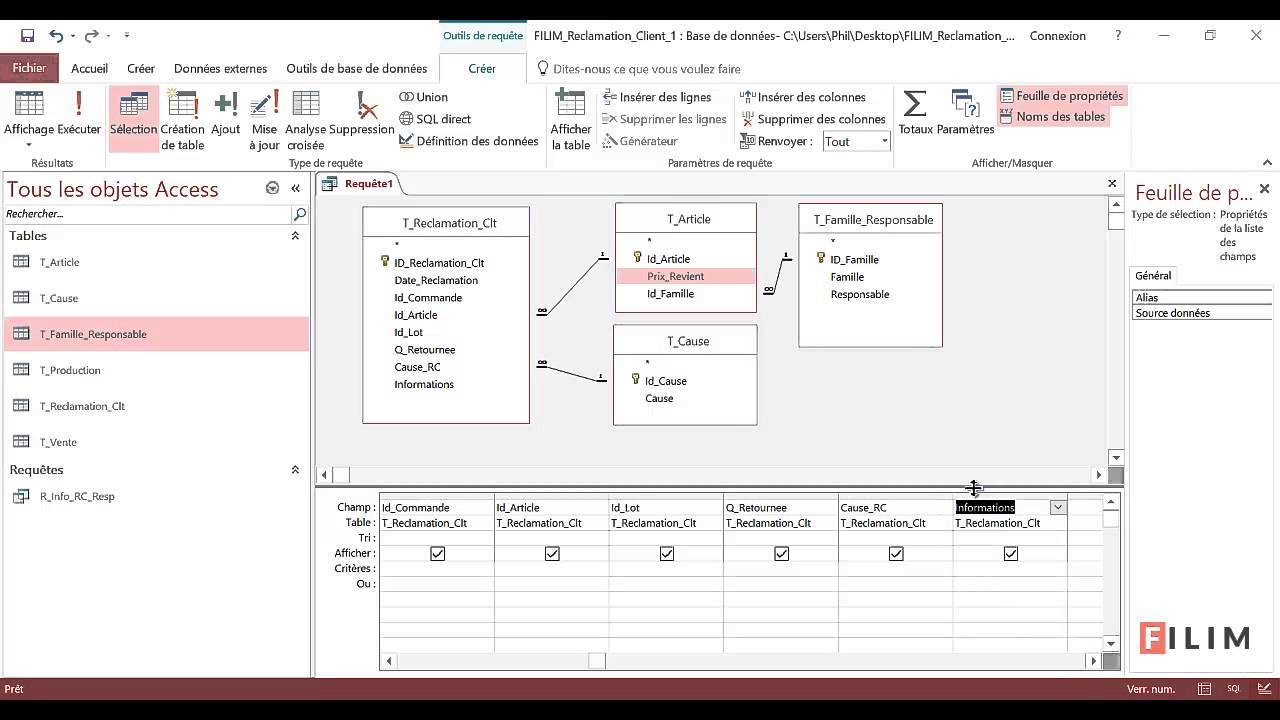Open the Paramètres dialog

coord(965,112)
